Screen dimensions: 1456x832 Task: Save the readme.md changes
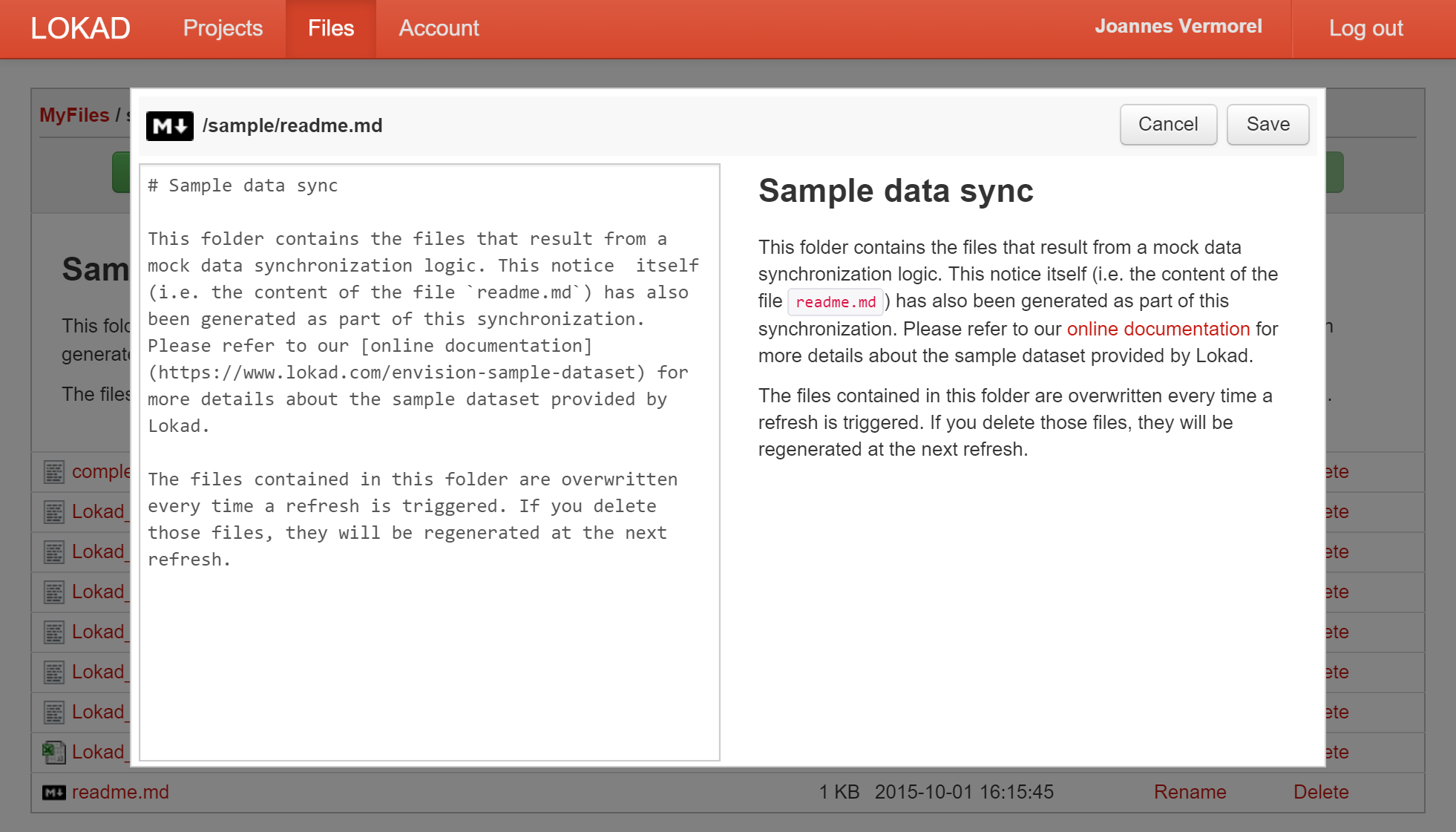coord(1268,124)
